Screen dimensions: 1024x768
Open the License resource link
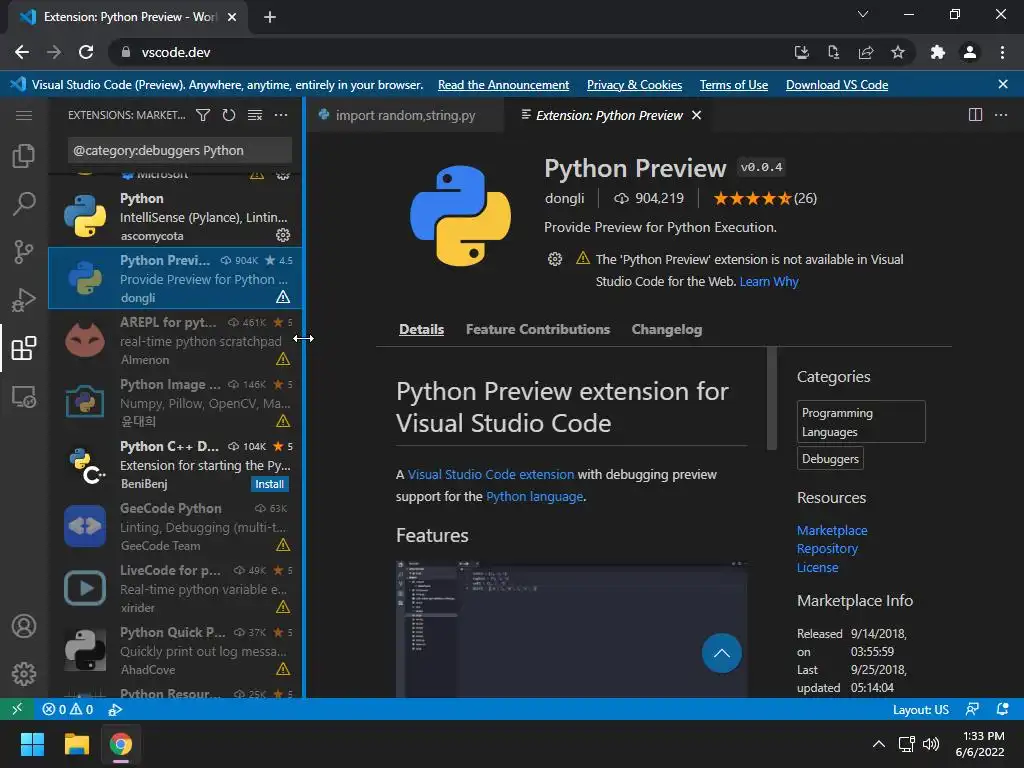817,567
